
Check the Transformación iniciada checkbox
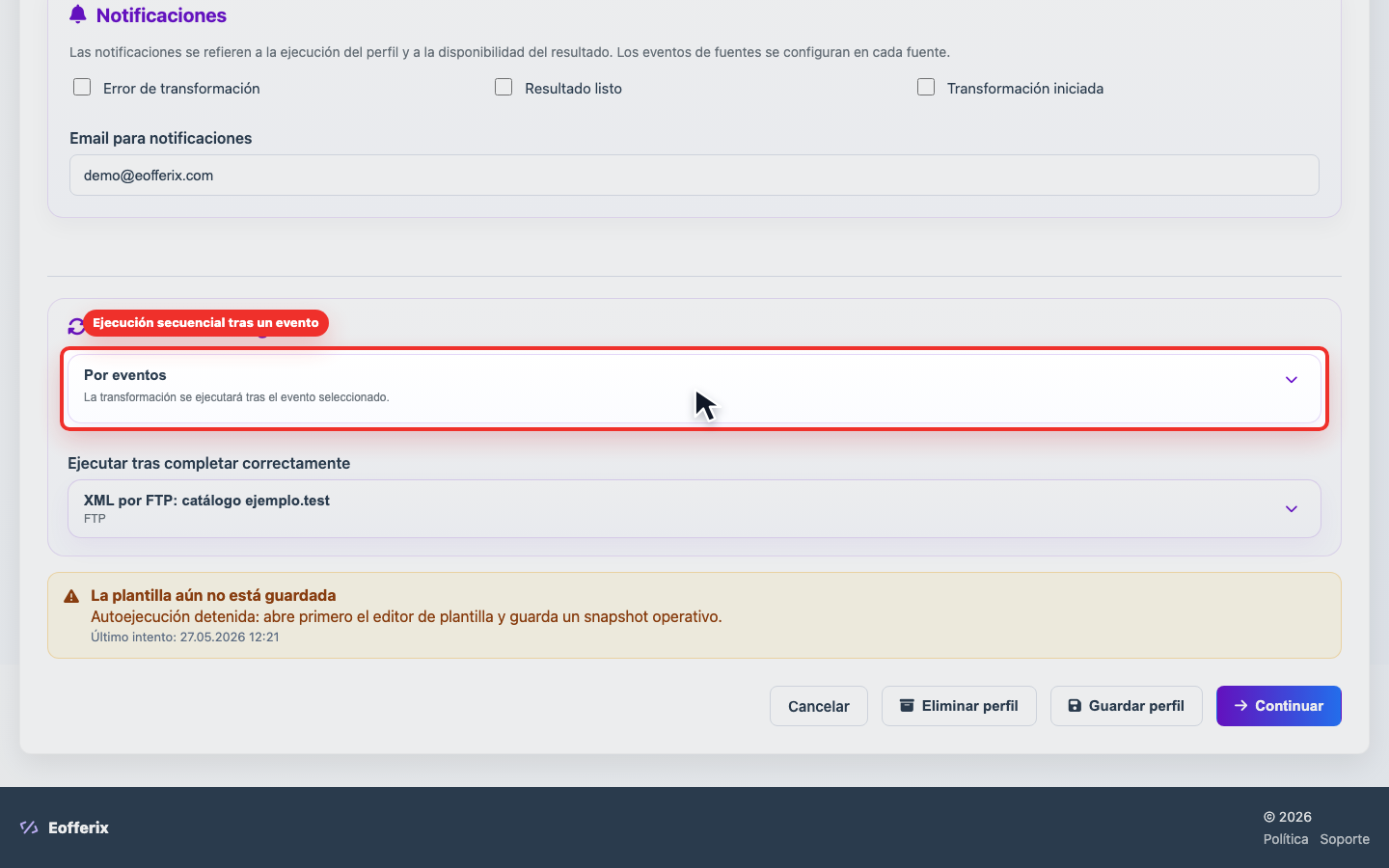point(926,88)
